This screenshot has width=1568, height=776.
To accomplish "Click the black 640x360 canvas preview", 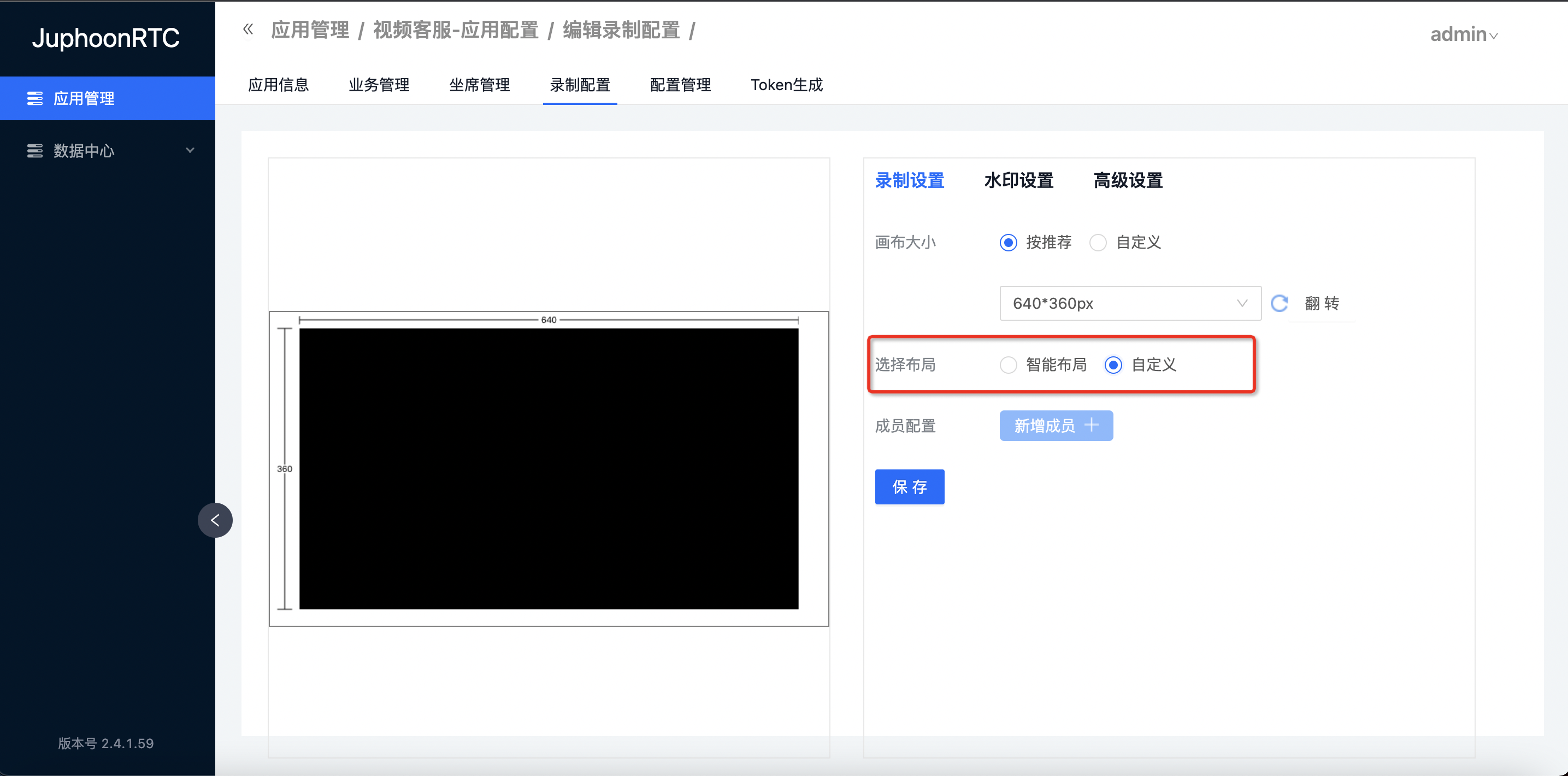I will (x=549, y=469).
